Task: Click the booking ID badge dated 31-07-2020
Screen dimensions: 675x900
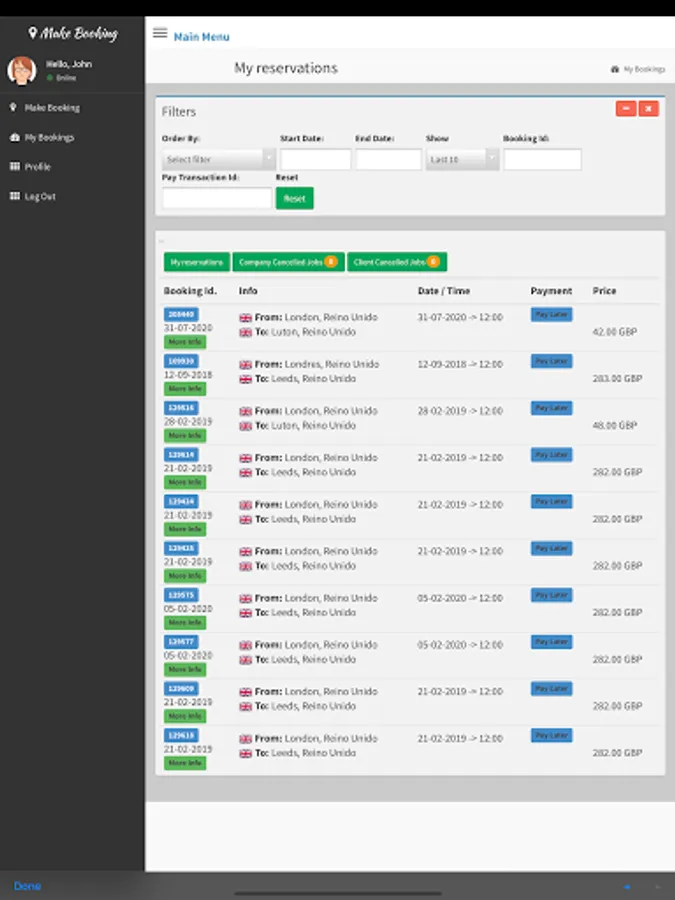Action: pyautogui.click(x=181, y=314)
